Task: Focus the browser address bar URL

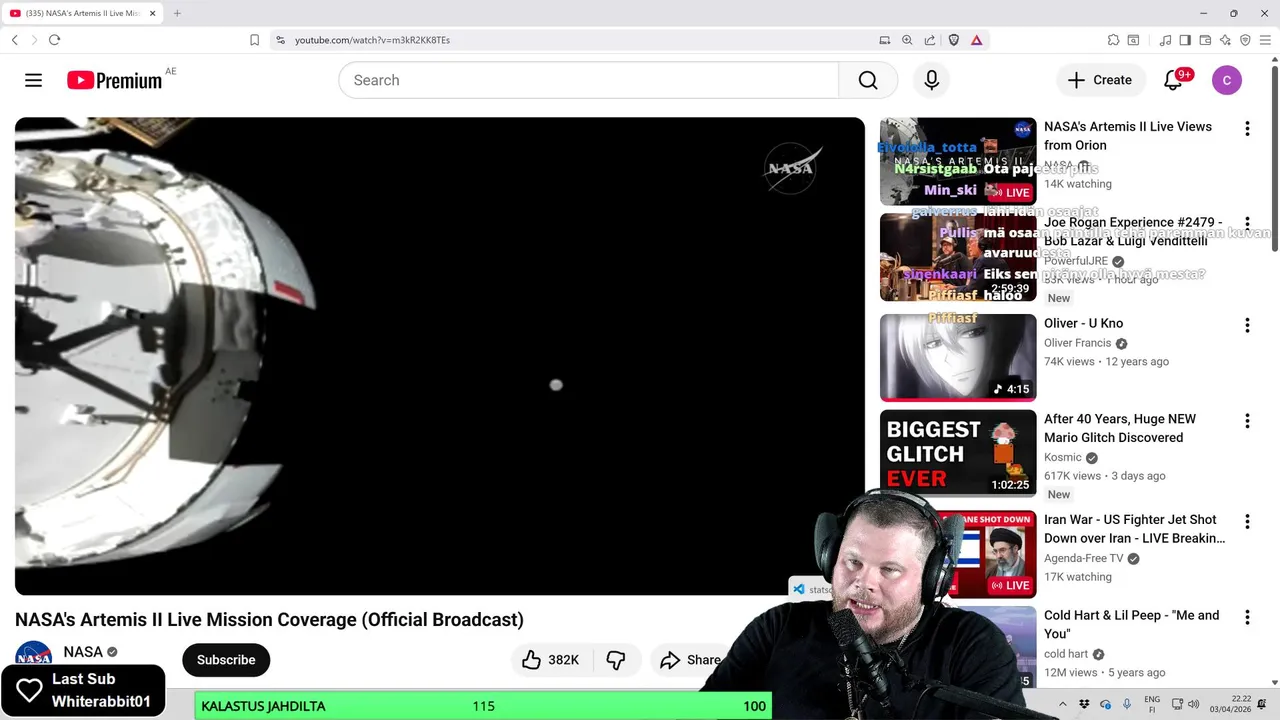Action: tap(372, 40)
